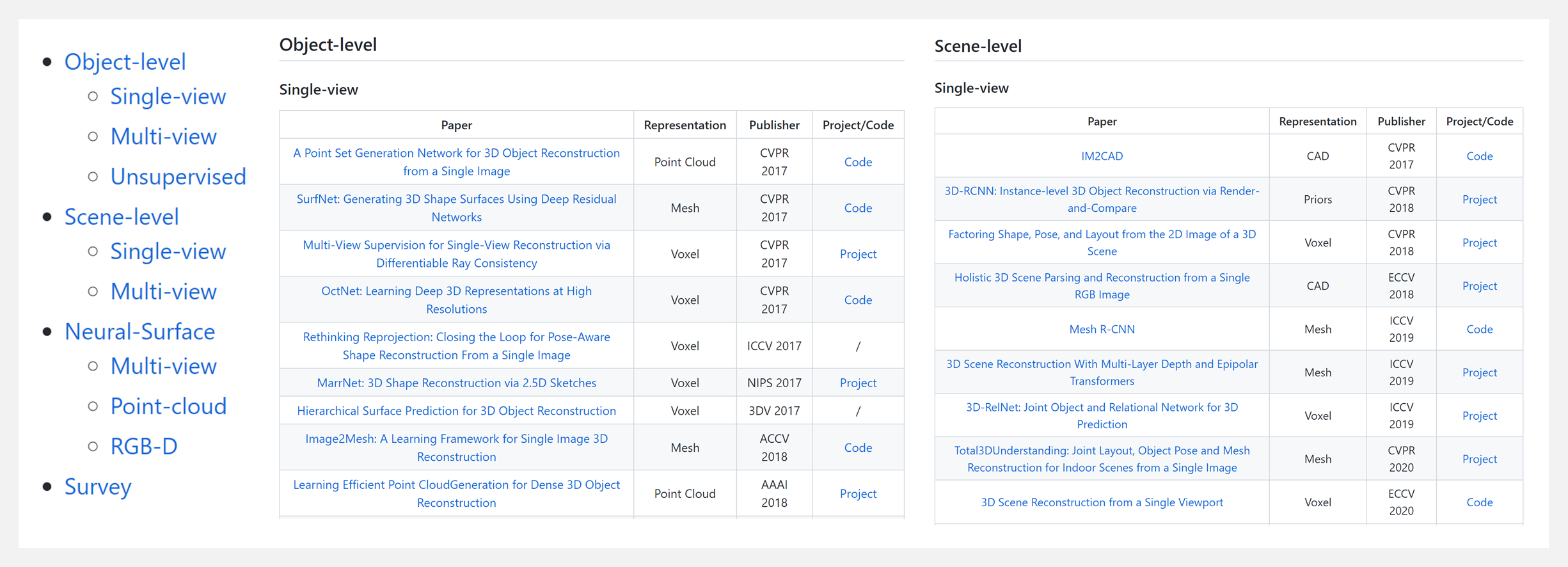This screenshot has width=1568, height=567.
Task: Open Code link for Point Set Generation
Action: point(858,162)
